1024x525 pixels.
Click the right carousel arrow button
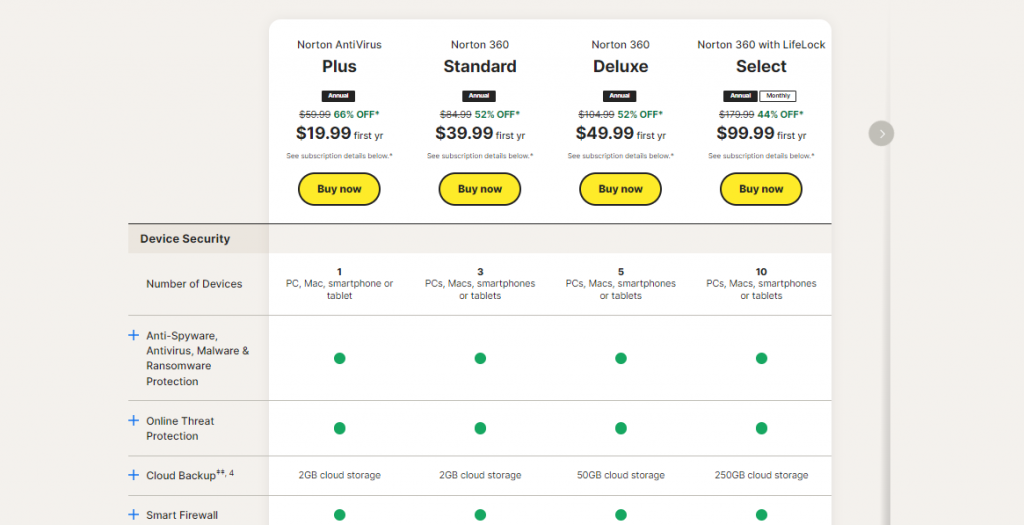point(881,133)
